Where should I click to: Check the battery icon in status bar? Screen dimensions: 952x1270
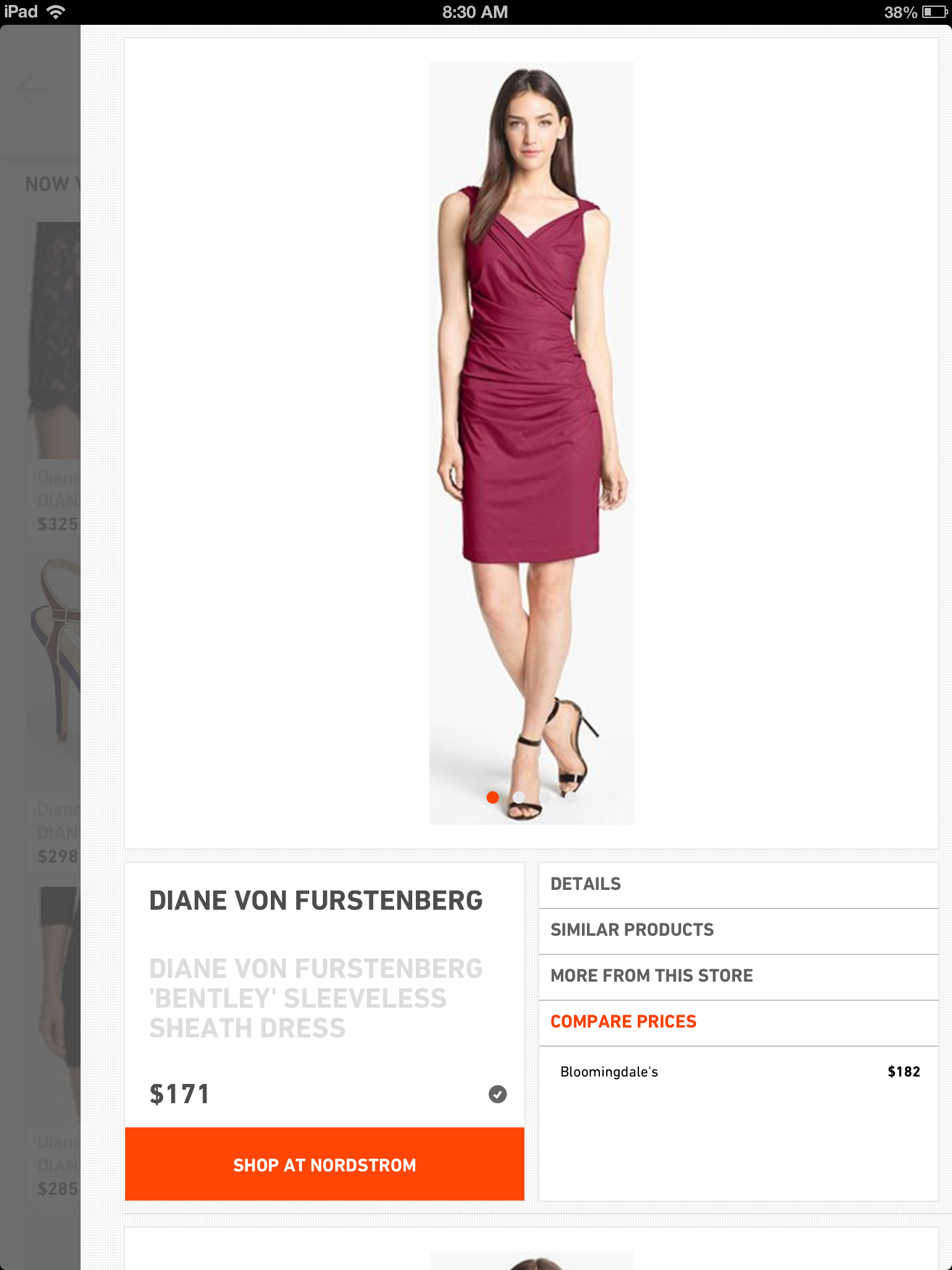point(934,12)
